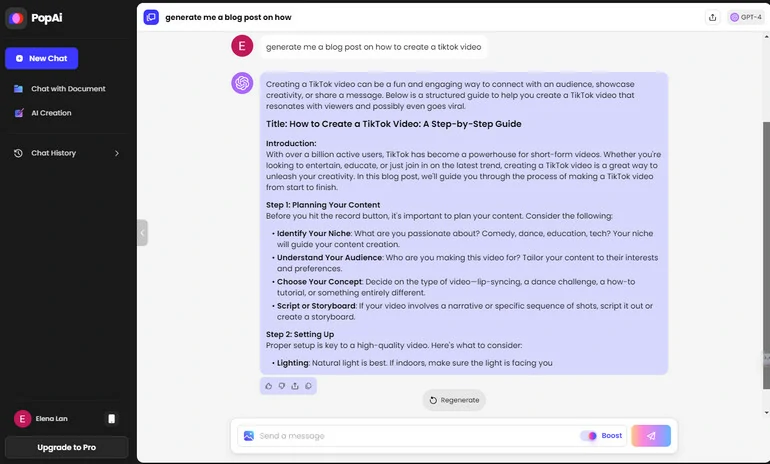
Task: Click the PopAi brand name text
Action: click(47, 18)
